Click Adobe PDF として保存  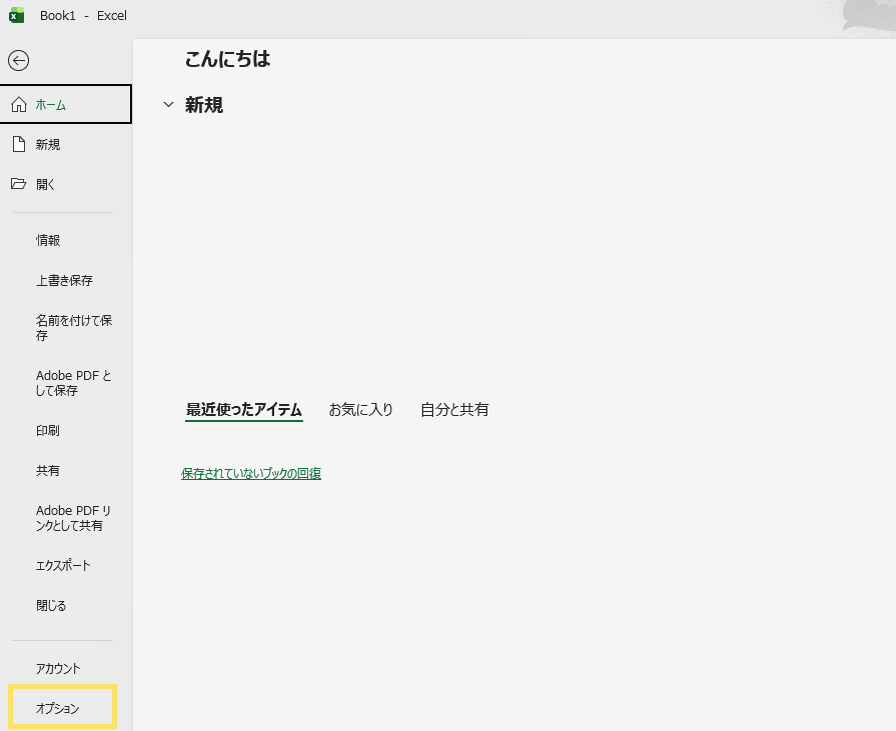73,383
